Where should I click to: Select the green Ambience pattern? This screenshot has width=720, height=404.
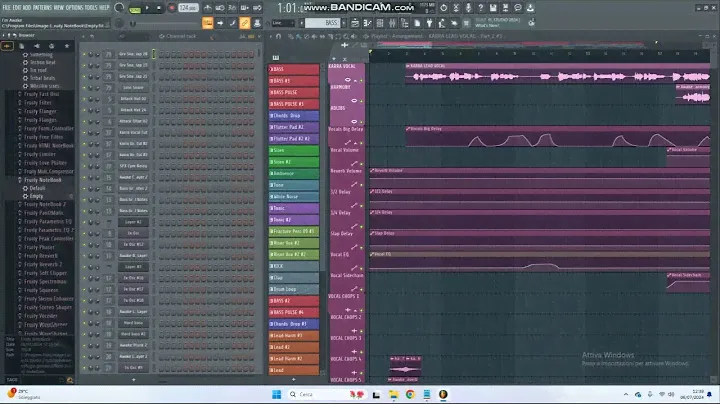(296, 173)
